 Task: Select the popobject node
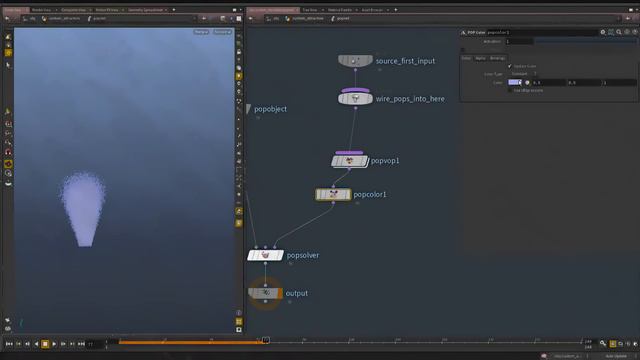click(x=249, y=109)
